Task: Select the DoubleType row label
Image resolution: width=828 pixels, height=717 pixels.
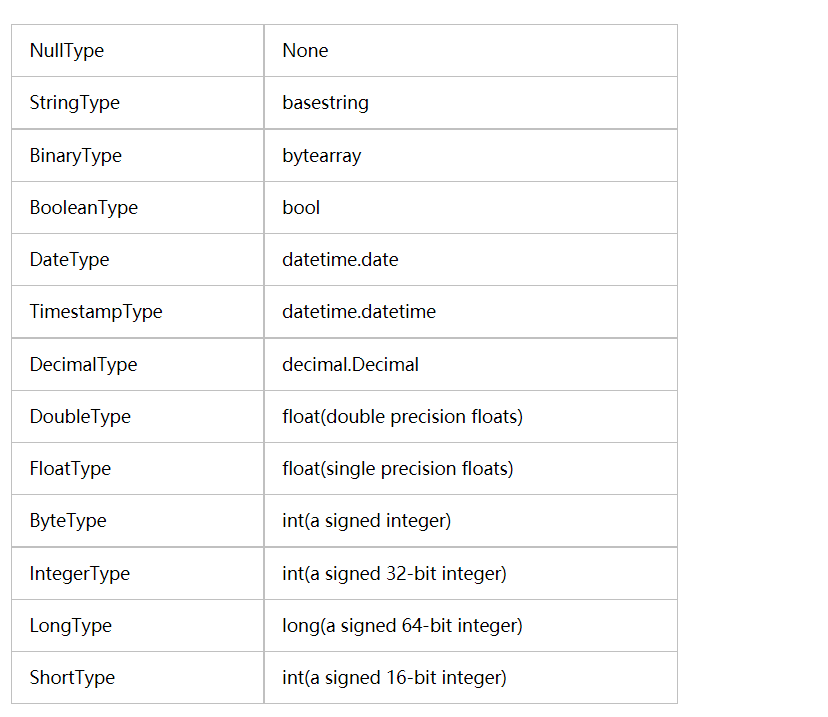Action: 80,417
